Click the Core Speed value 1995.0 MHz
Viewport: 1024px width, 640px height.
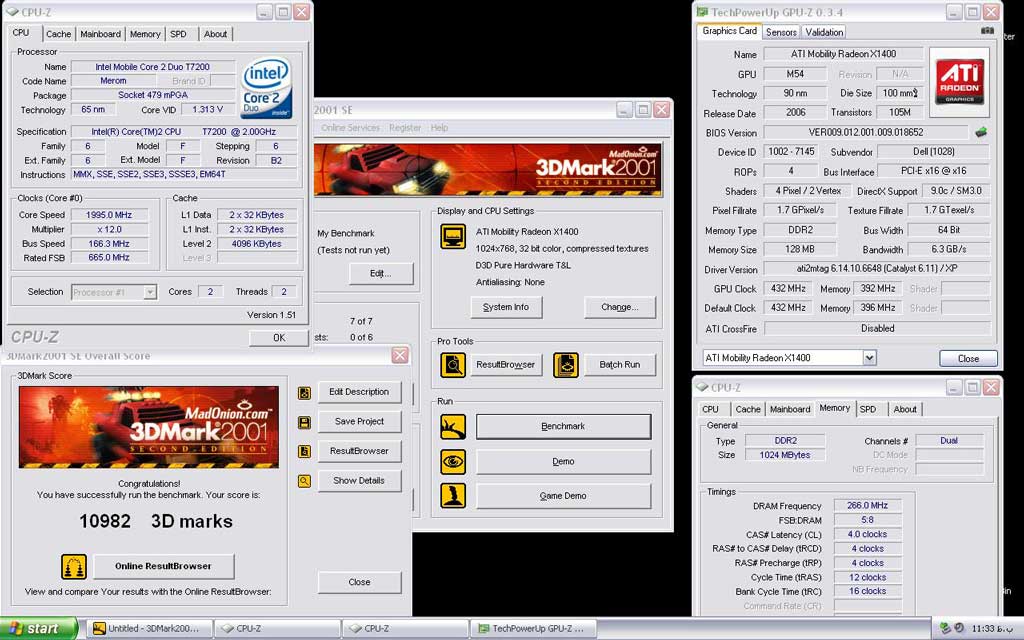(109, 215)
